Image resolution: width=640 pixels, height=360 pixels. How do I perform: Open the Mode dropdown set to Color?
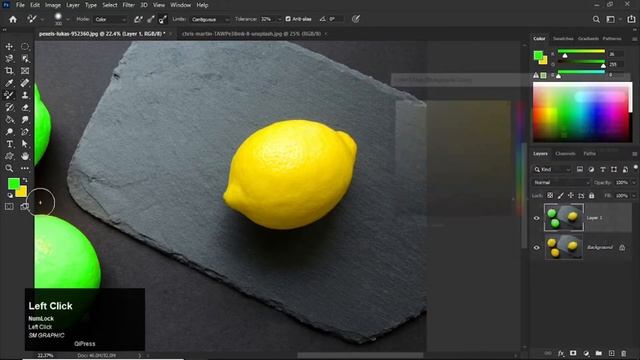[x=109, y=19]
